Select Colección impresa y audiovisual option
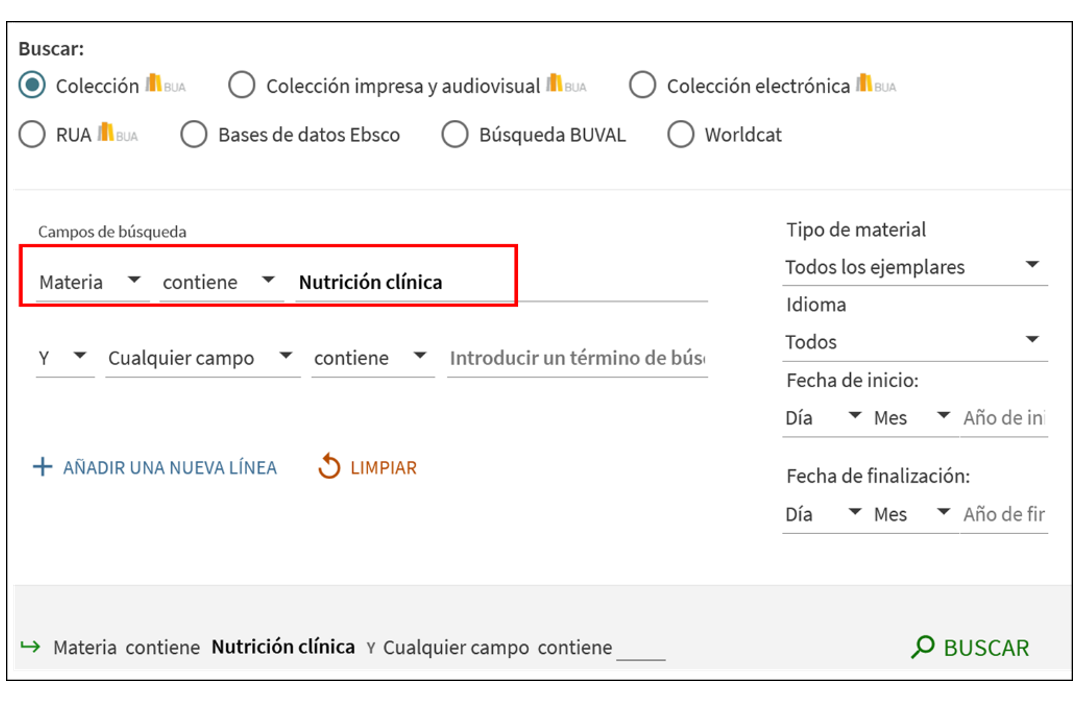The image size is (1087, 704). click(241, 85)
